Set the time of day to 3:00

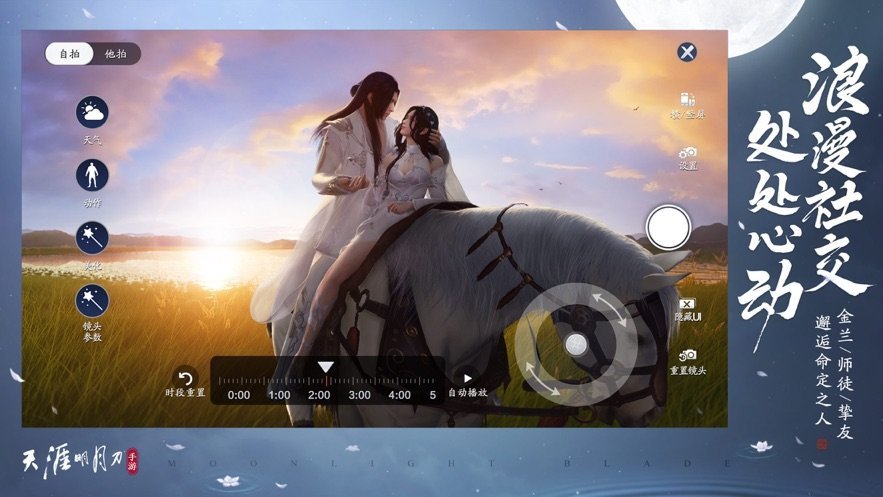tap(359, 394)
